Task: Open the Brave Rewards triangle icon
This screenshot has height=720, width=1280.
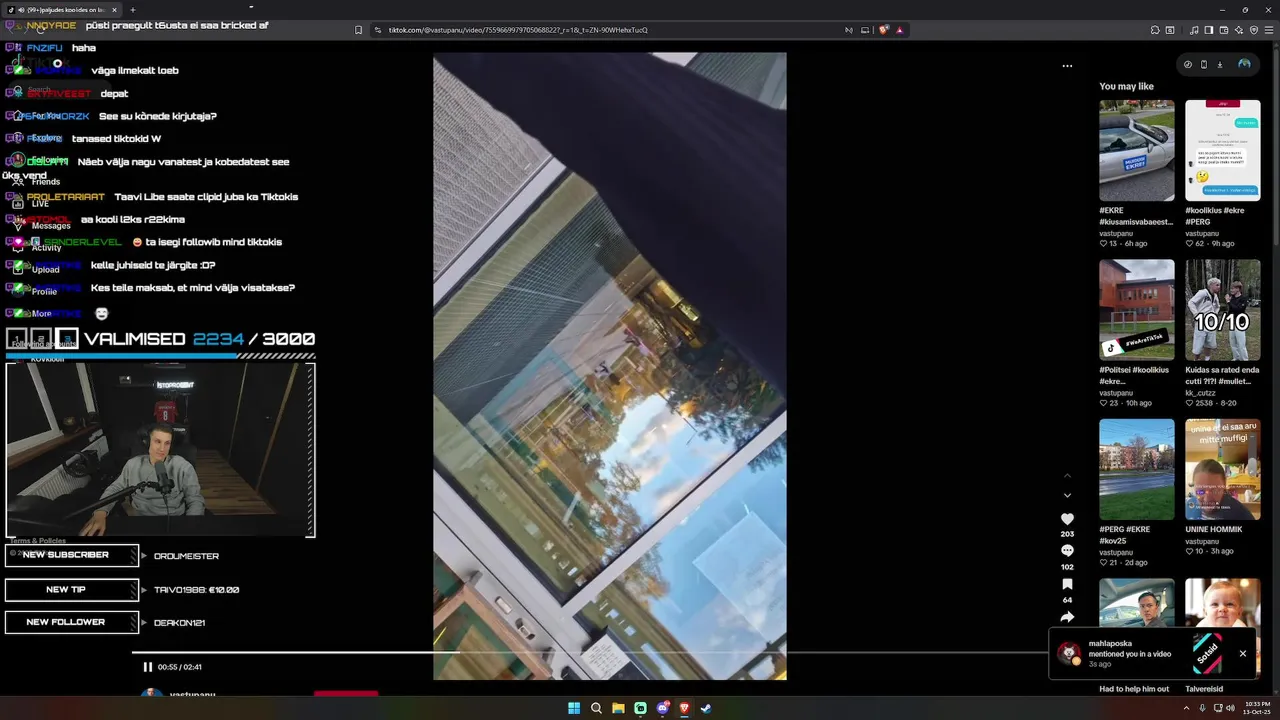Action: coord(899,30)
